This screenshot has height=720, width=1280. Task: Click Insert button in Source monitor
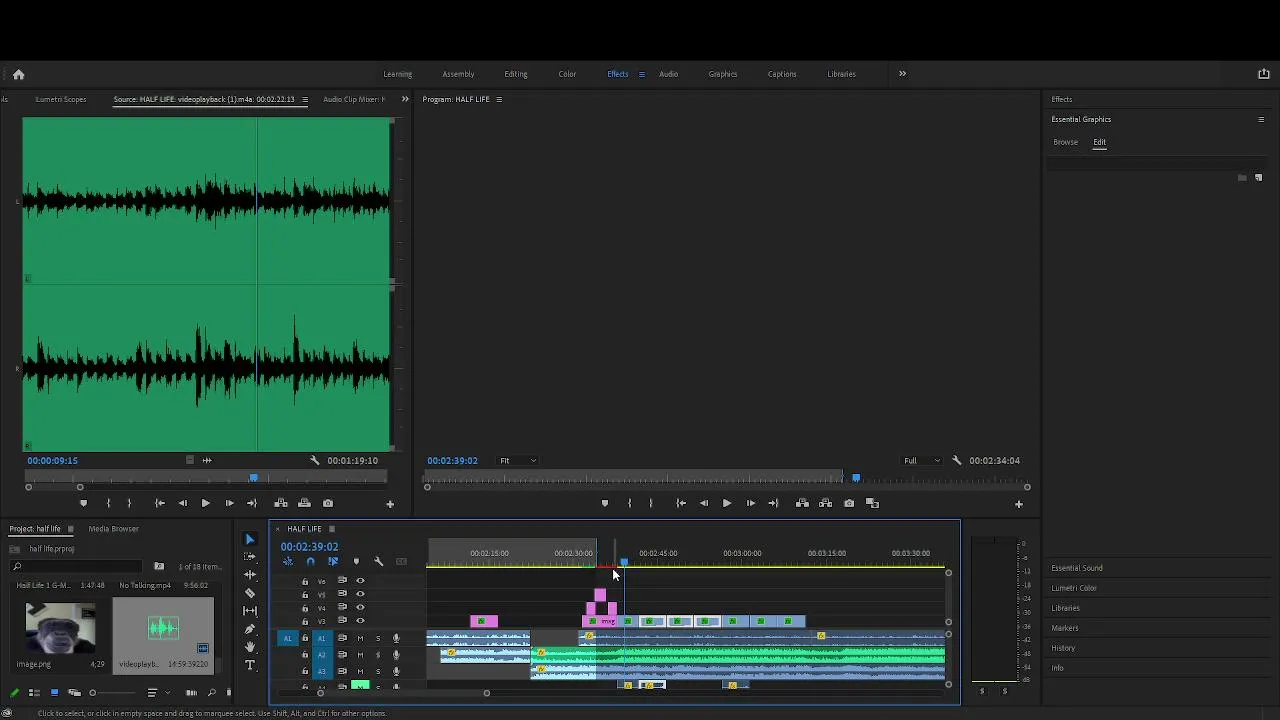[x=281, y=504]
